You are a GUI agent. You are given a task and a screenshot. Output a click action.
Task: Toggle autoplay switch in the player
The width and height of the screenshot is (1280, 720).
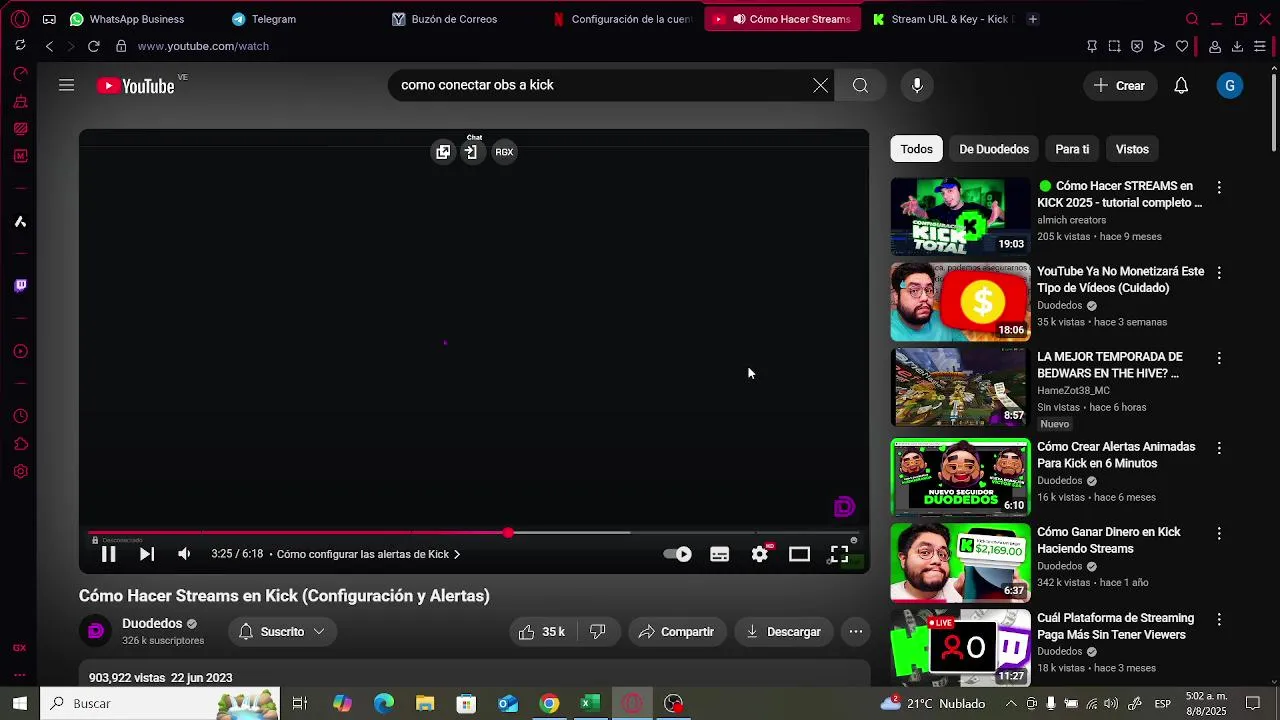(678, 554)
